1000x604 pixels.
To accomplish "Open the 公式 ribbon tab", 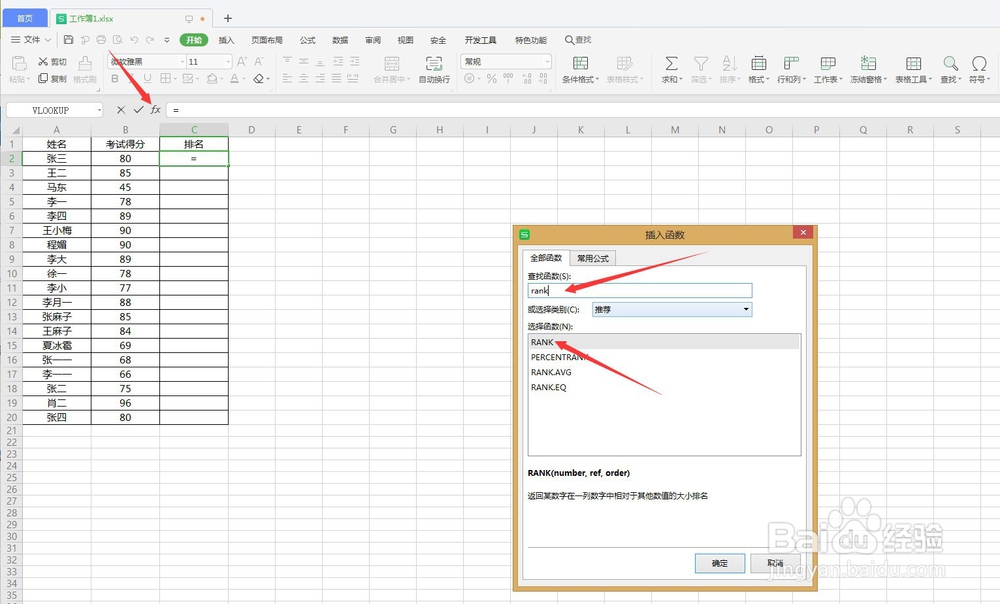I will (x=307, y=40).
